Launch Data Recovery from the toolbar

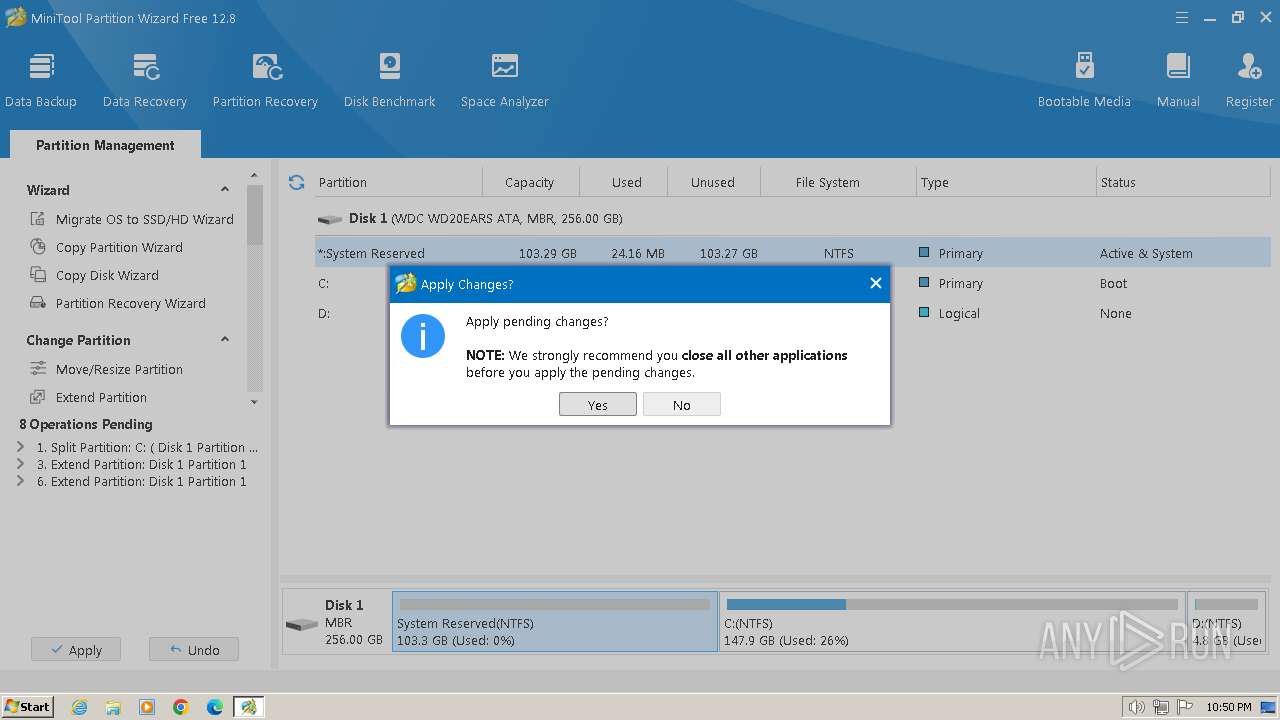pos(145,80)
